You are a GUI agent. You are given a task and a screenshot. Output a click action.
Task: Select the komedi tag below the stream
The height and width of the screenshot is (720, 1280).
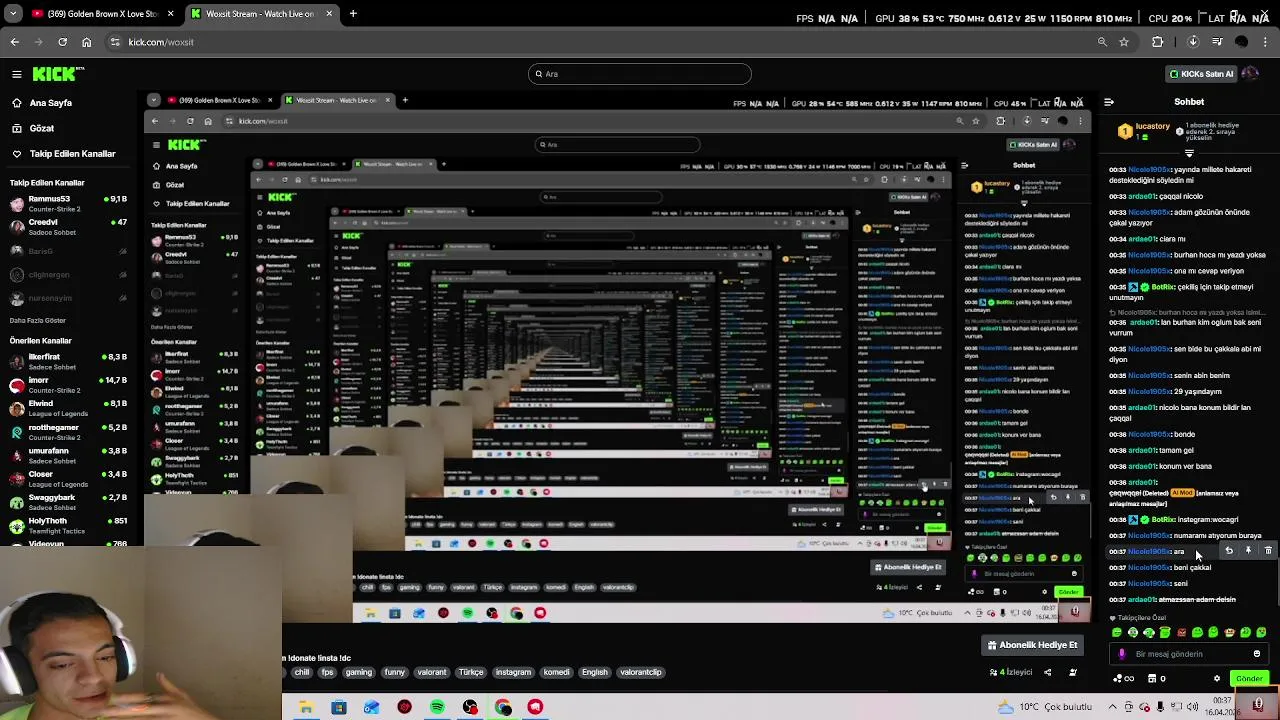tap(556, 672)
